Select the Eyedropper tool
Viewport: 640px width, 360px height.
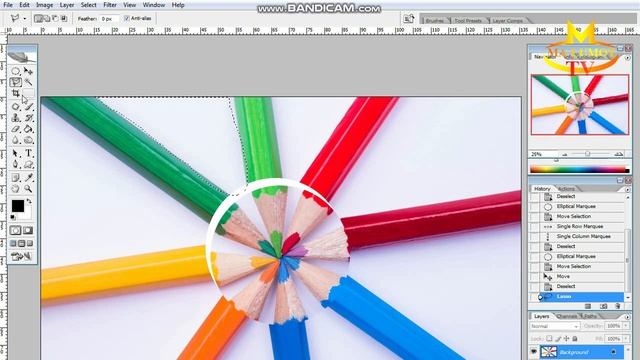pos(28,178)
